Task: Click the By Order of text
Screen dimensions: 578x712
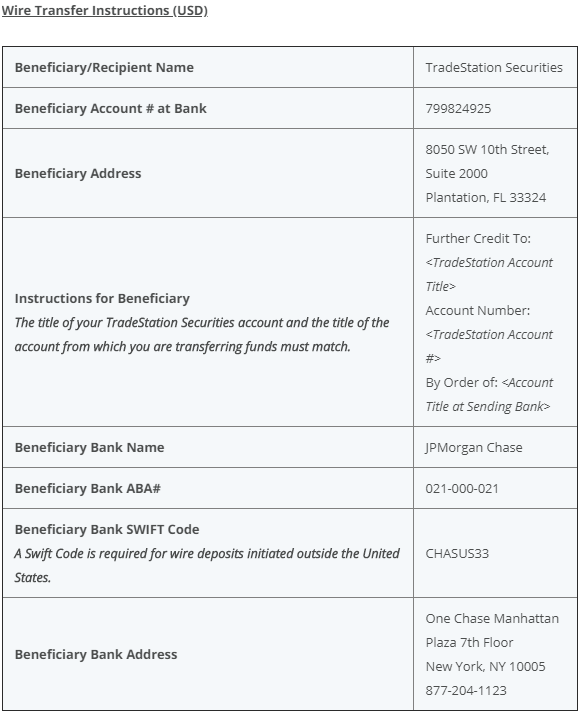Action: pyautogui.click(x=462, y=383)
